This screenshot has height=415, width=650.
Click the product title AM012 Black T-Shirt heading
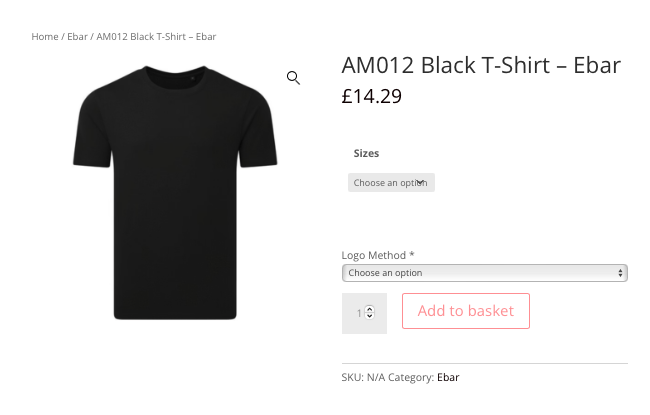(481, 65)
